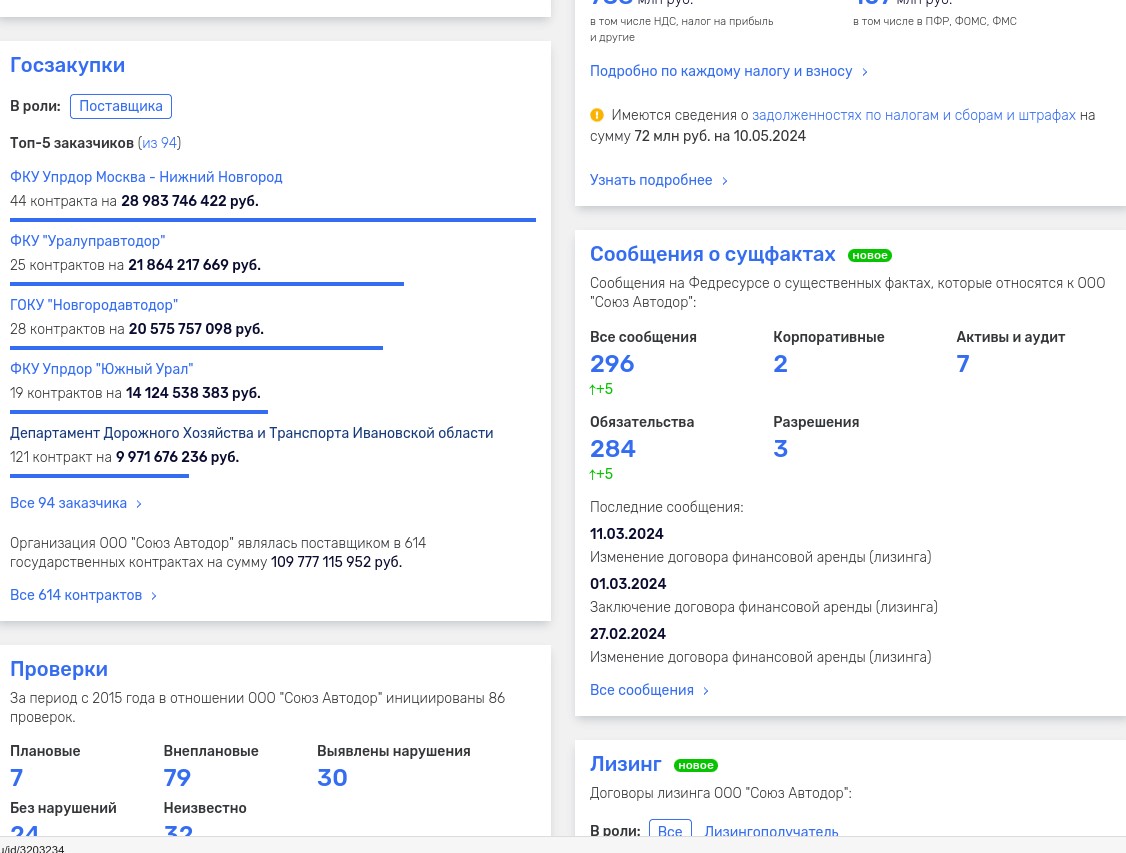Open Разрешения count 3
1126x853 pixels.
781,449
